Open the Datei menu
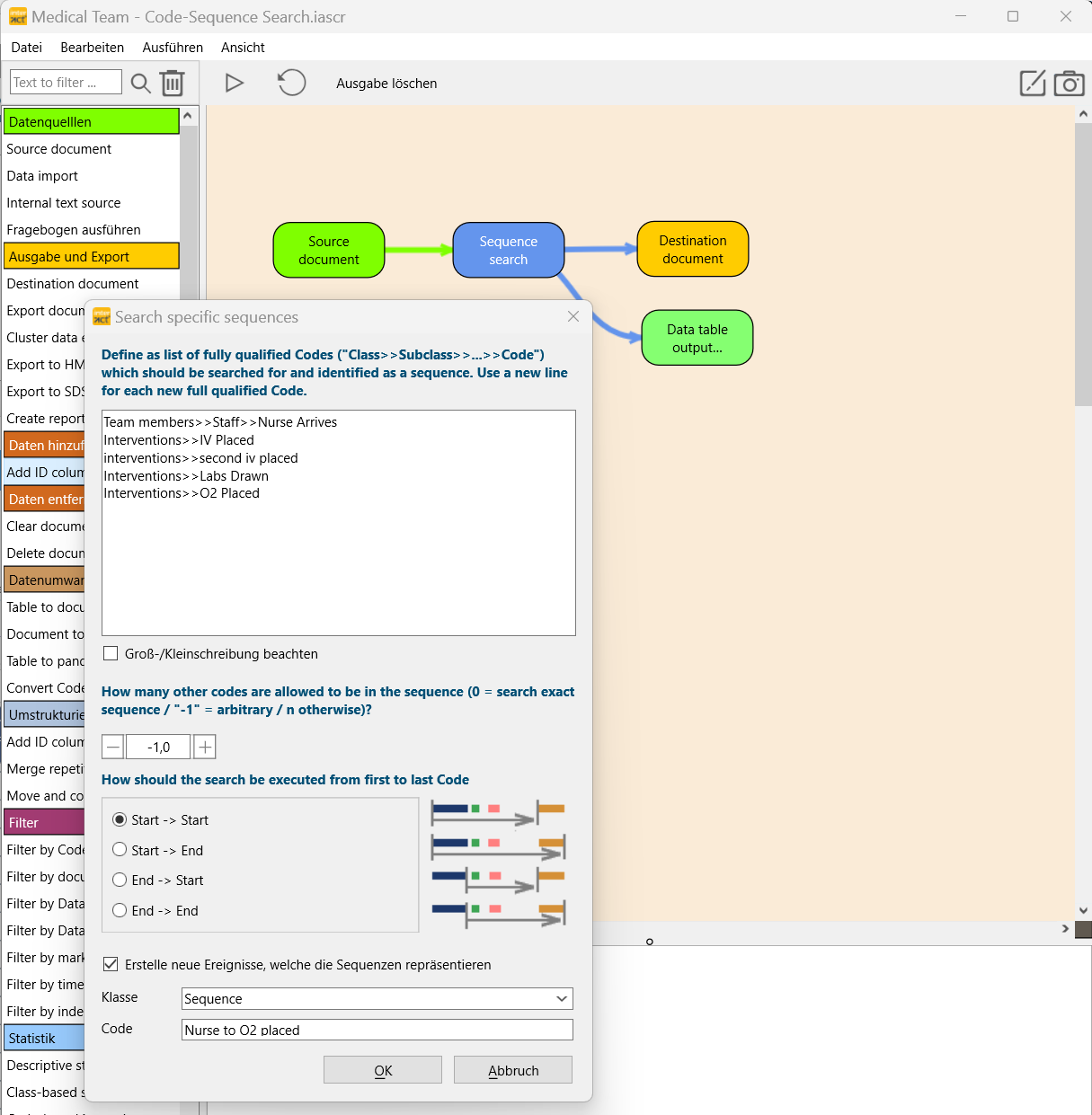1092x1115 pixels. (27, 48)
